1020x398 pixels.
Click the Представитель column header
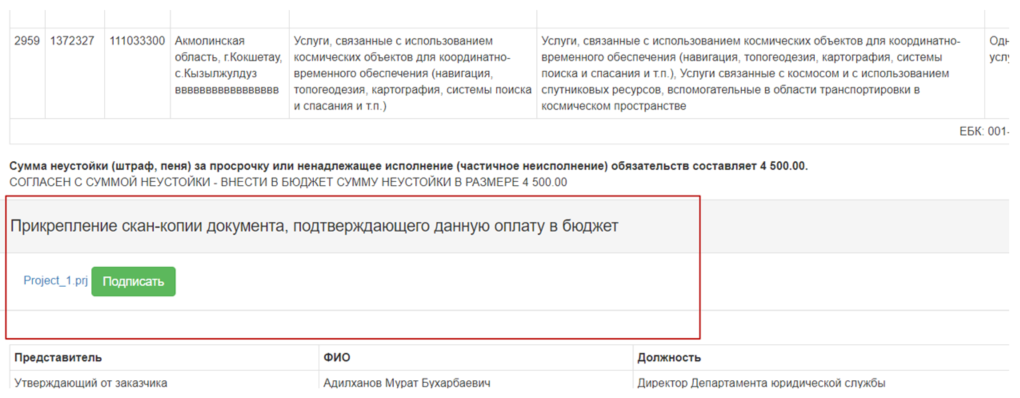(58, 358)
